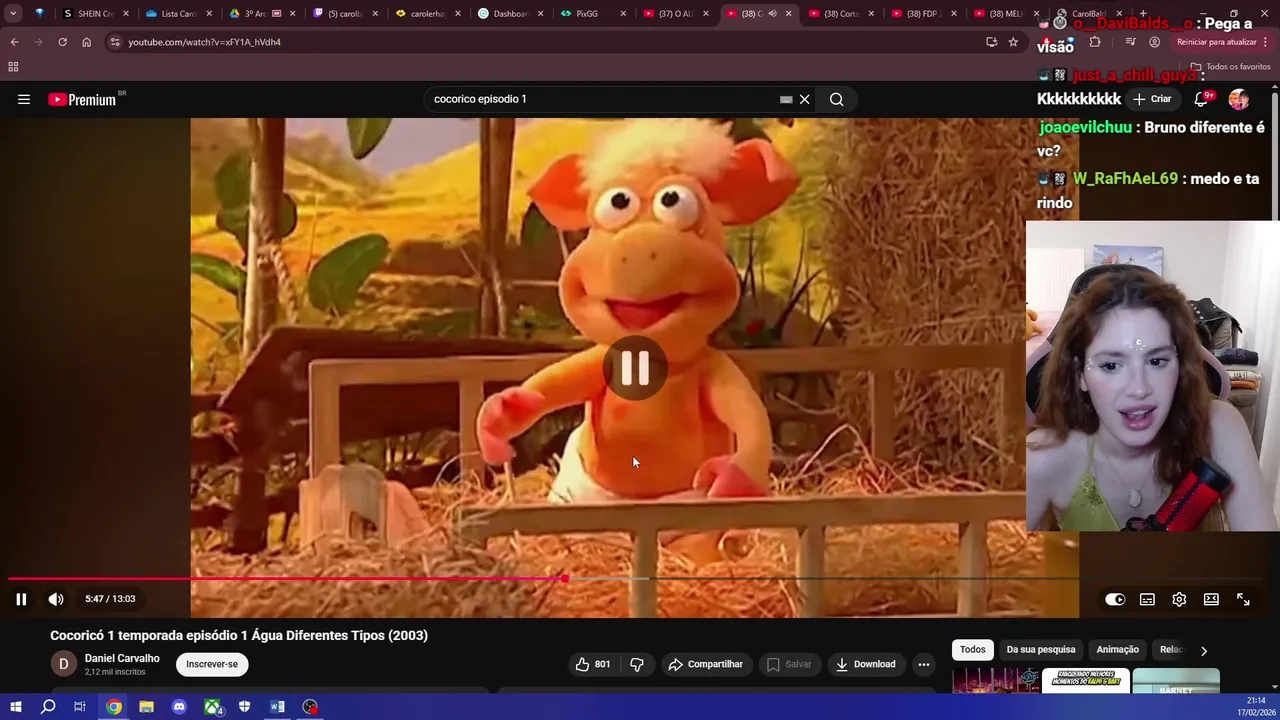Open the account avatar menu
The height and width of the screenshot is (720, 1280).
(x=1239, y=99)
